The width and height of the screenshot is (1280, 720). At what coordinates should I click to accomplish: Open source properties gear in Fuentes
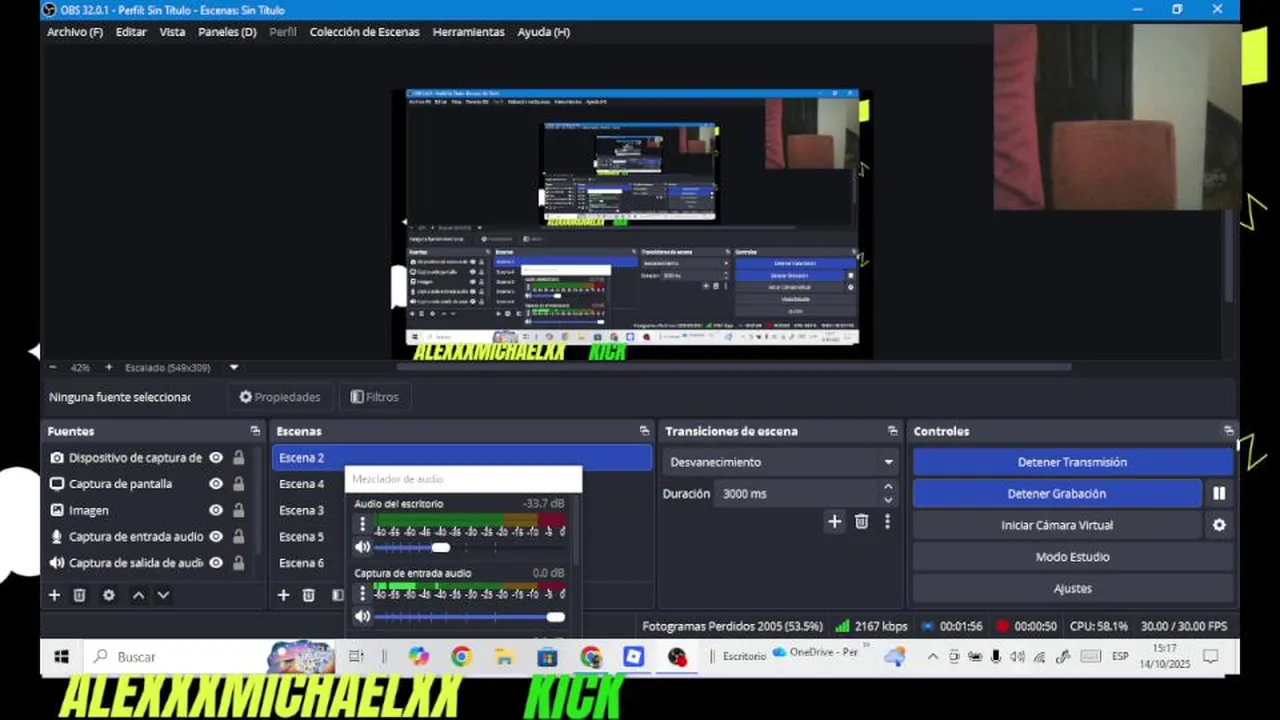coord(109,595)
